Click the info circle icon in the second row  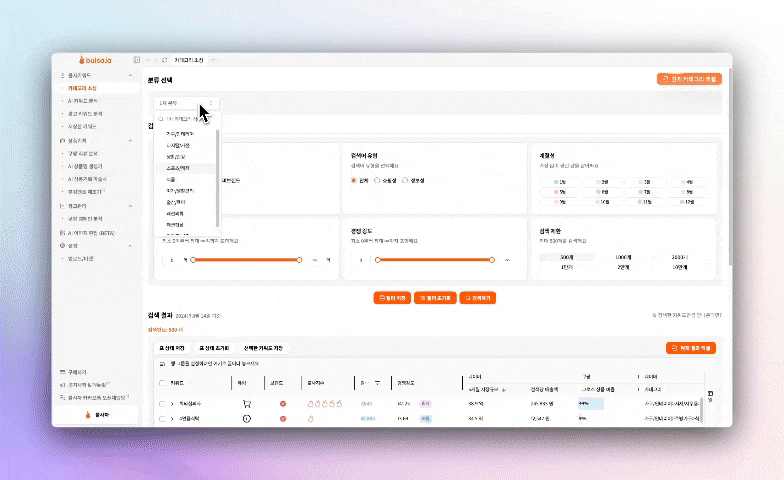tap(246, 418)
